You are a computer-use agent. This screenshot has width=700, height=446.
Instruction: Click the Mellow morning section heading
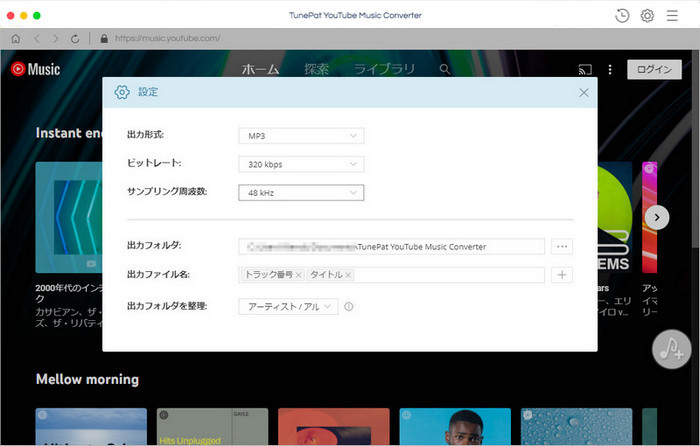(88, 379)
